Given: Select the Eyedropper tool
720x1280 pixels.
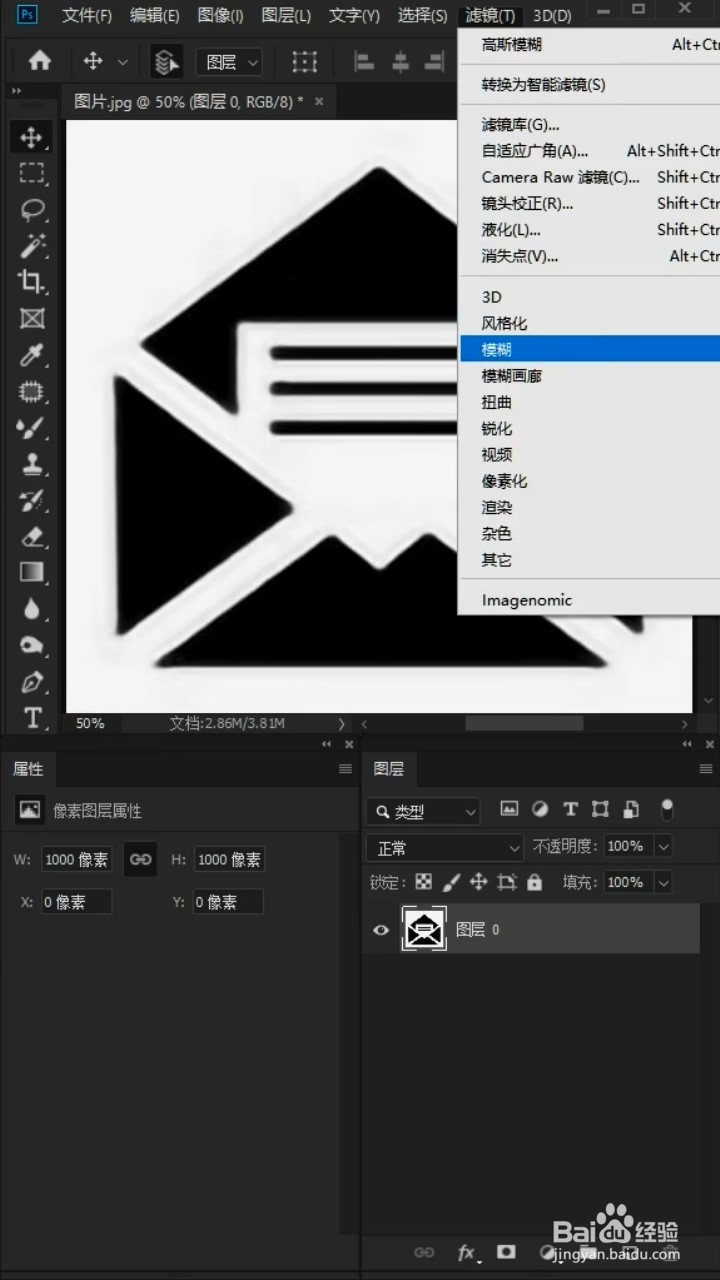Looking at the screenshot, I should [x=32, y=356].
